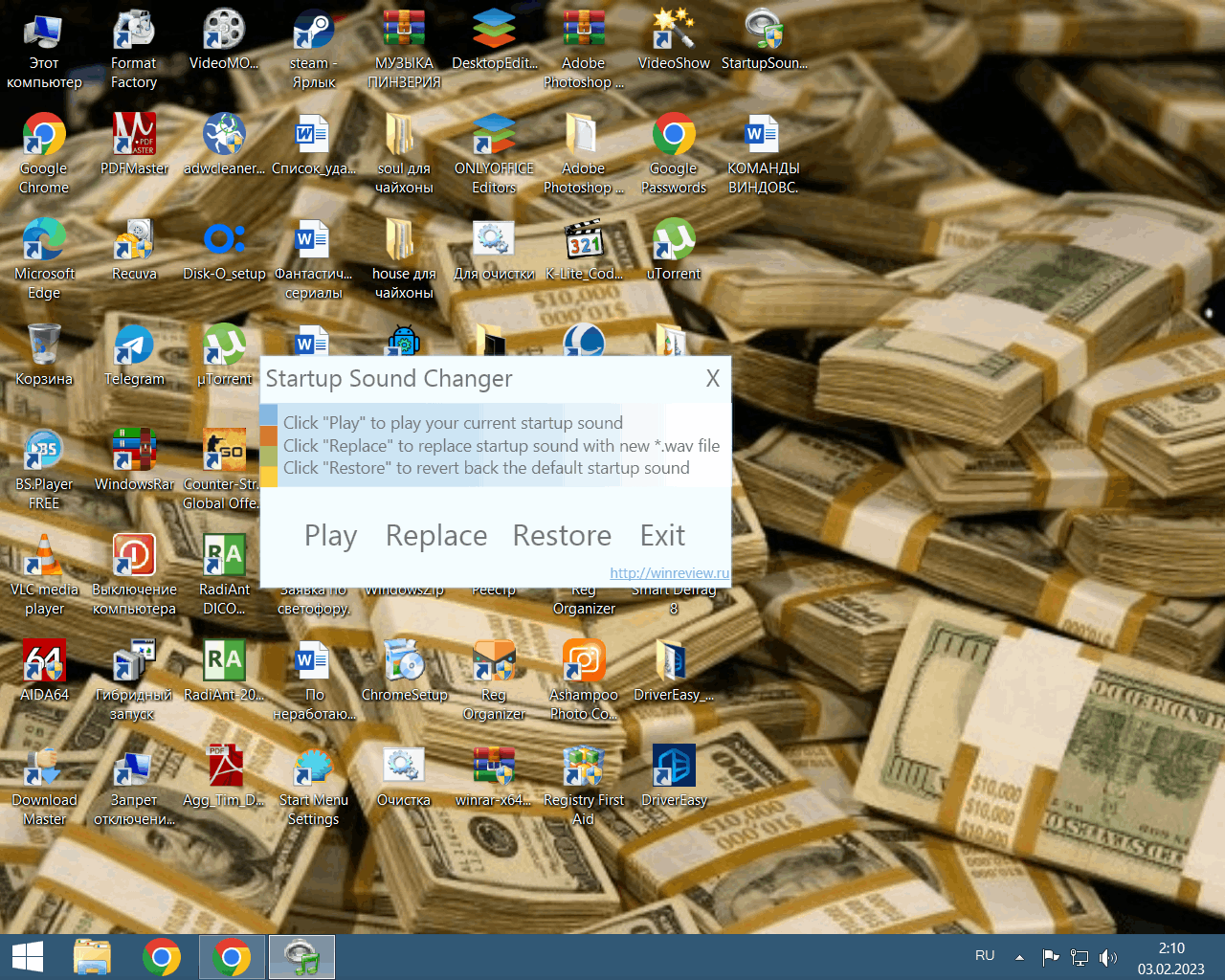Select the Disk-O_setup installer icon
Screen dimensions: 1225x980
coord(224,251)
